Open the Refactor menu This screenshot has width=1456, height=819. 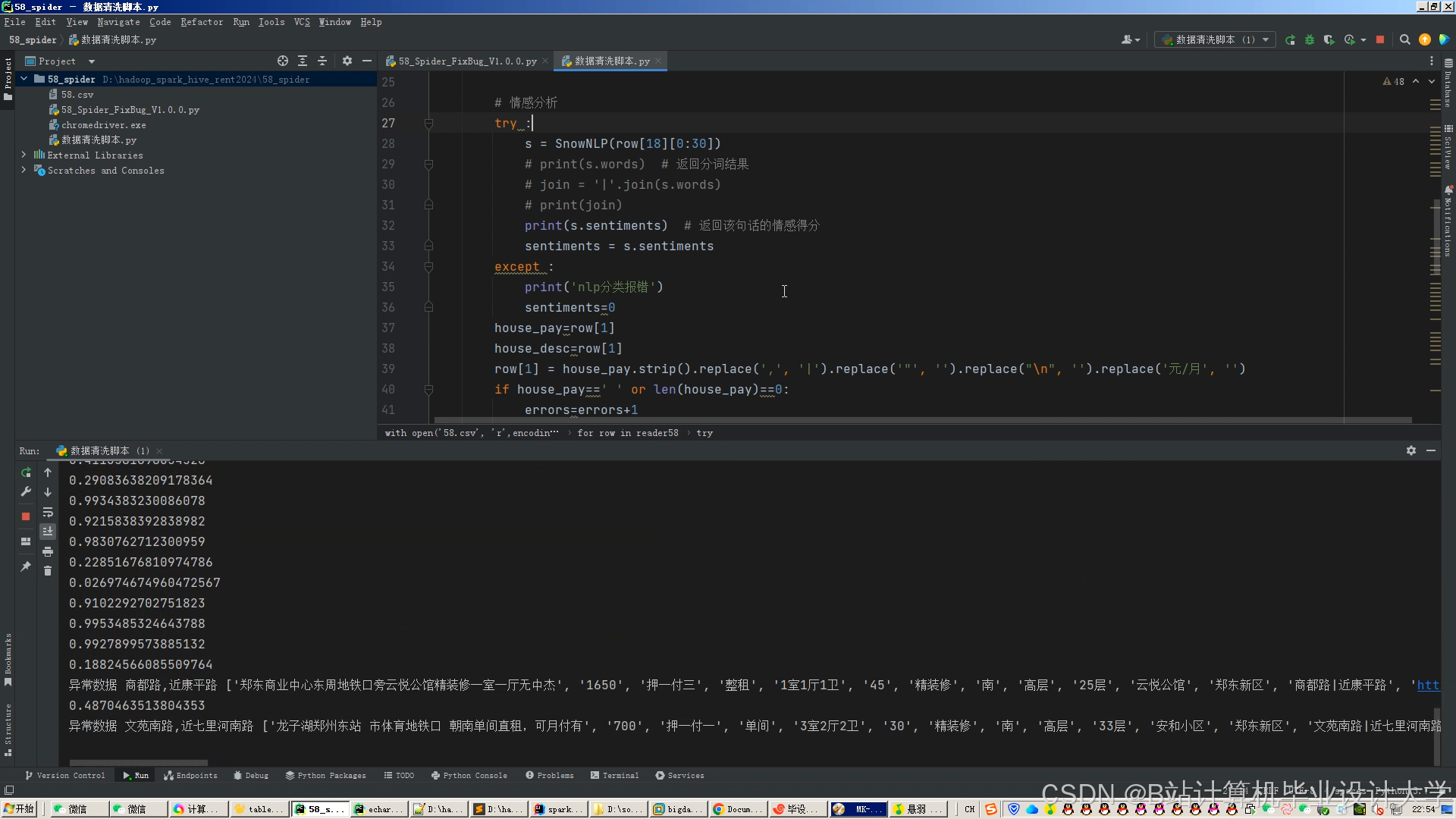coord(202,22)
